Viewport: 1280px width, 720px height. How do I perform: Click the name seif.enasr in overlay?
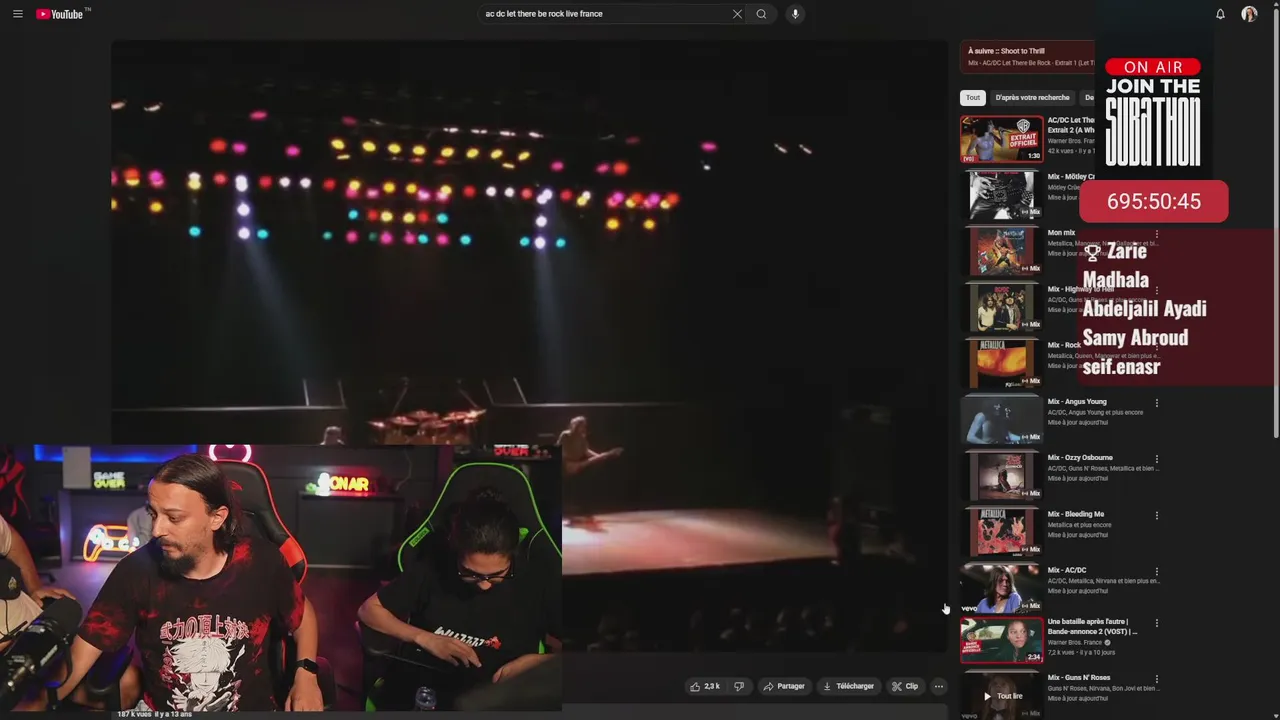(x=1121, y=367)
